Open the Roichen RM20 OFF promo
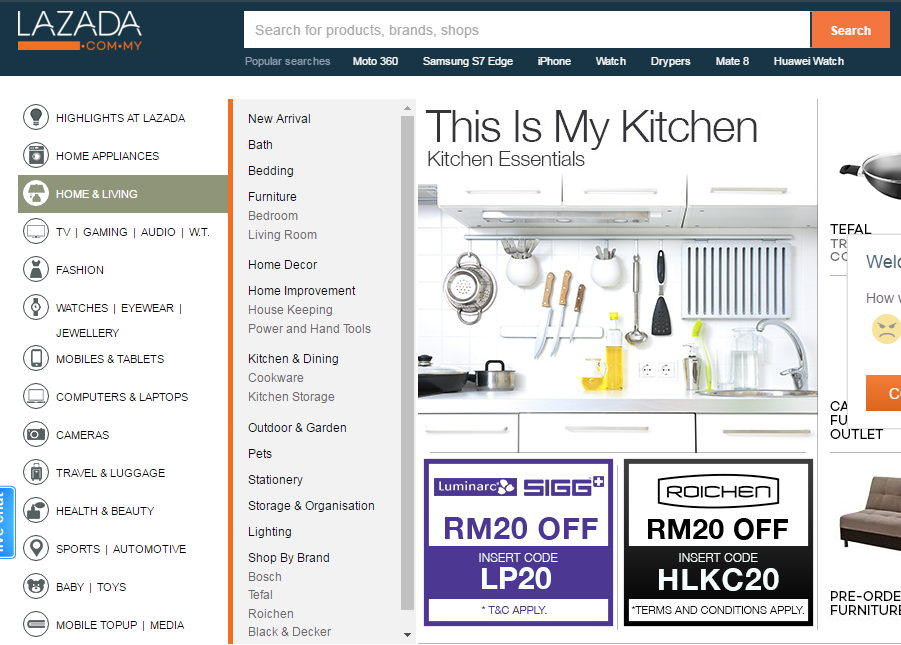Image resolution: width=901 pixels, height=645 pixels. 718,542
